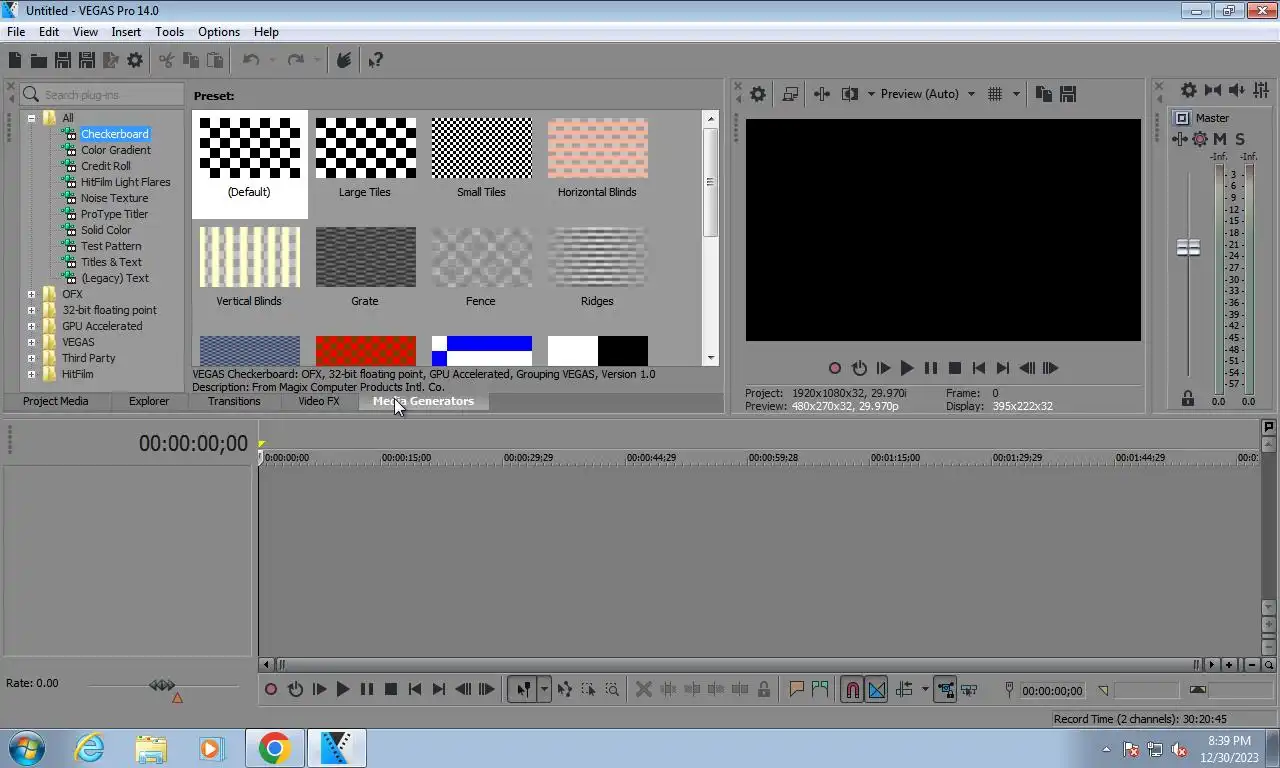Click the Video Output FX icon

(822, 94)
